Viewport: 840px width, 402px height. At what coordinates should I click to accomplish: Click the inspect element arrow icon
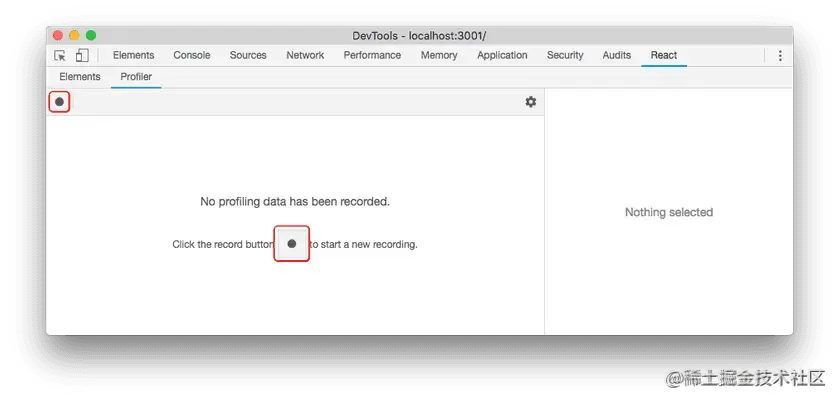coord(60,55)
